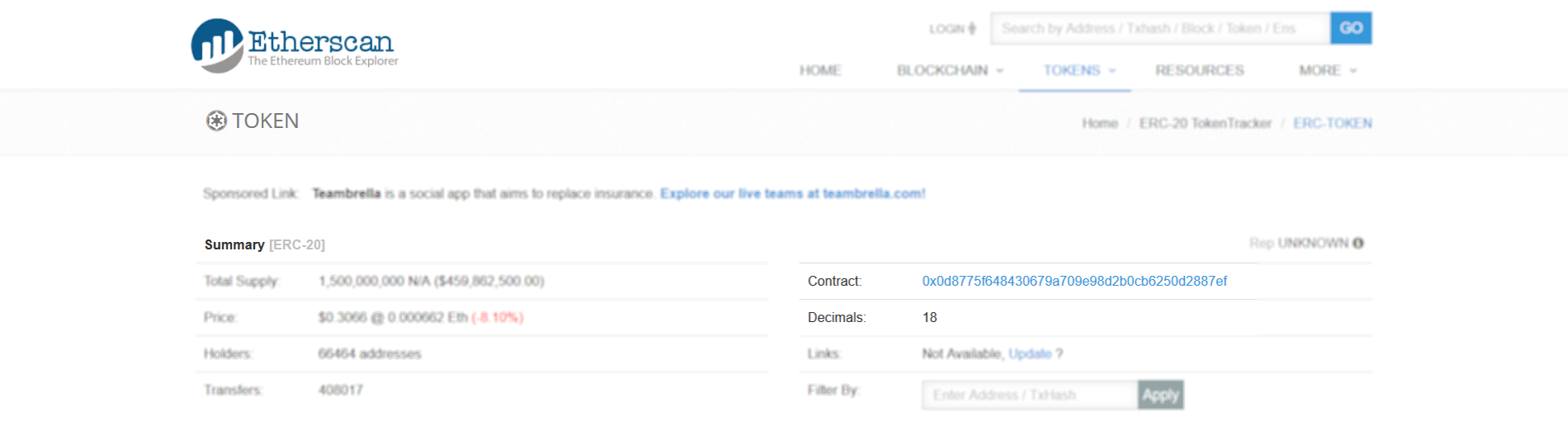Image resolution: width=1568 pixels, height=422 pixels.
Task: Click the Ethereum icon beside LOGIN
Action: pos(972,29)
